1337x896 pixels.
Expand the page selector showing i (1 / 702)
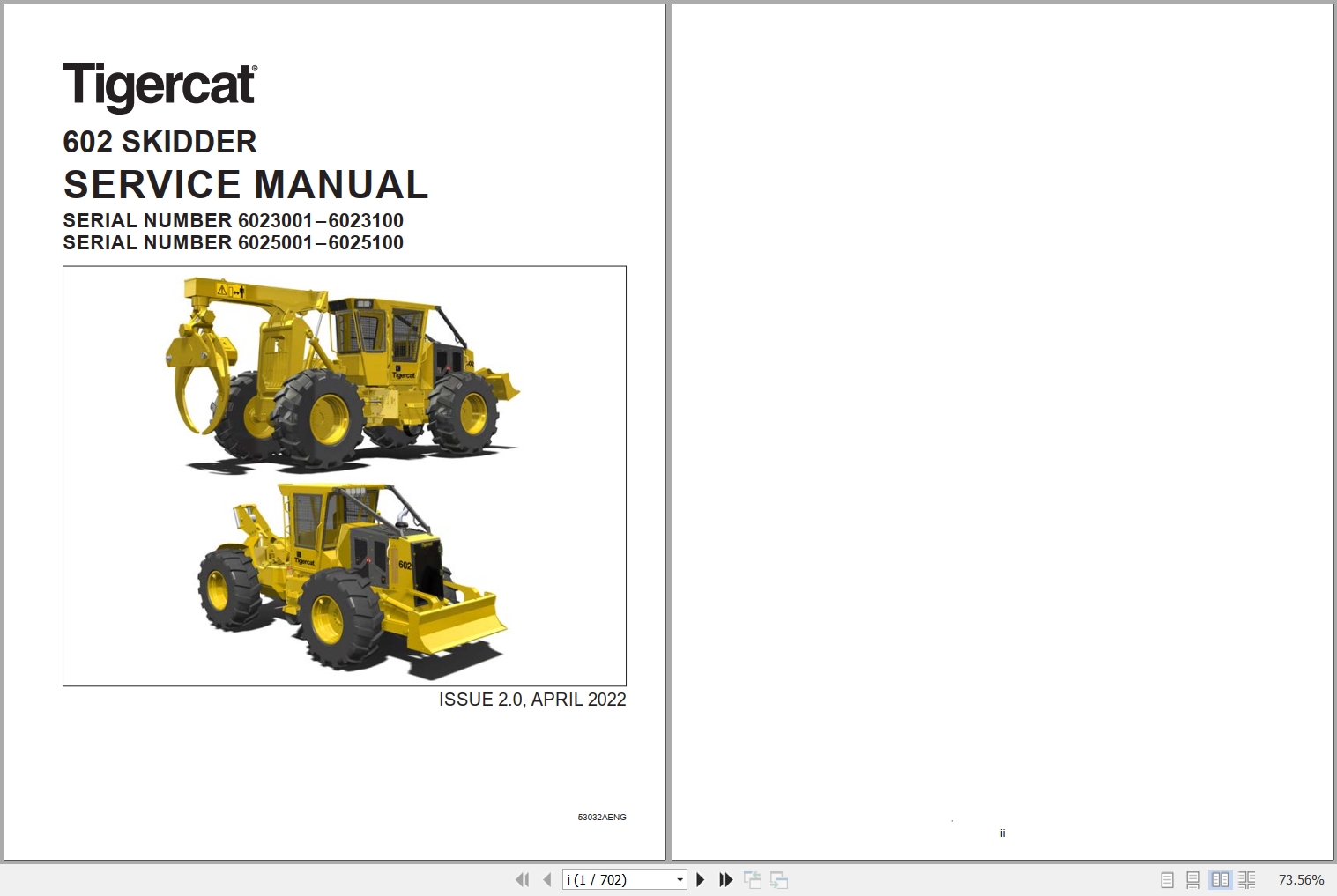pos(680,879)
